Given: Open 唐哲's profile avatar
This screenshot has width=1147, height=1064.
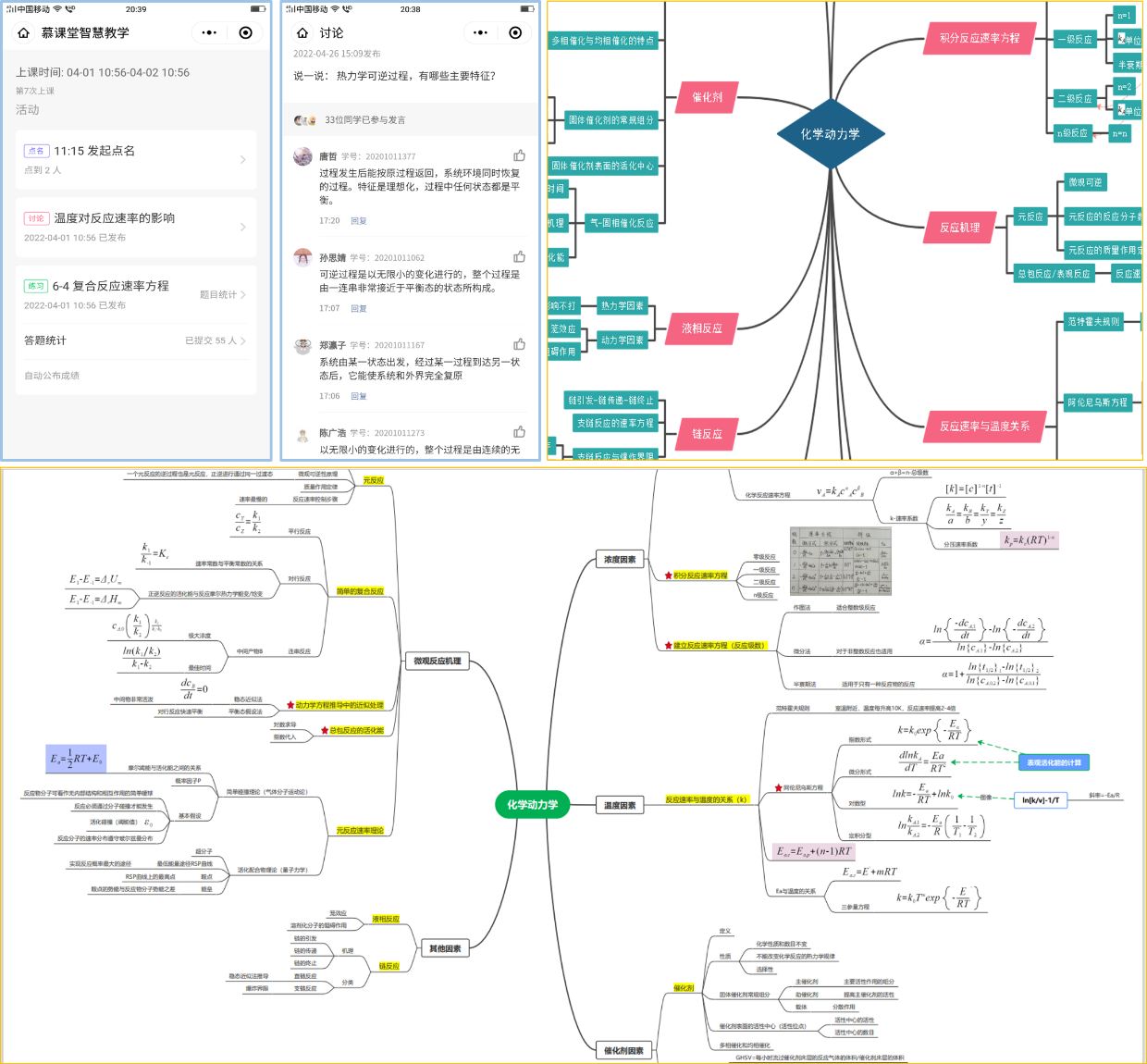Looking at the screenshot, I should coord(302,156).
